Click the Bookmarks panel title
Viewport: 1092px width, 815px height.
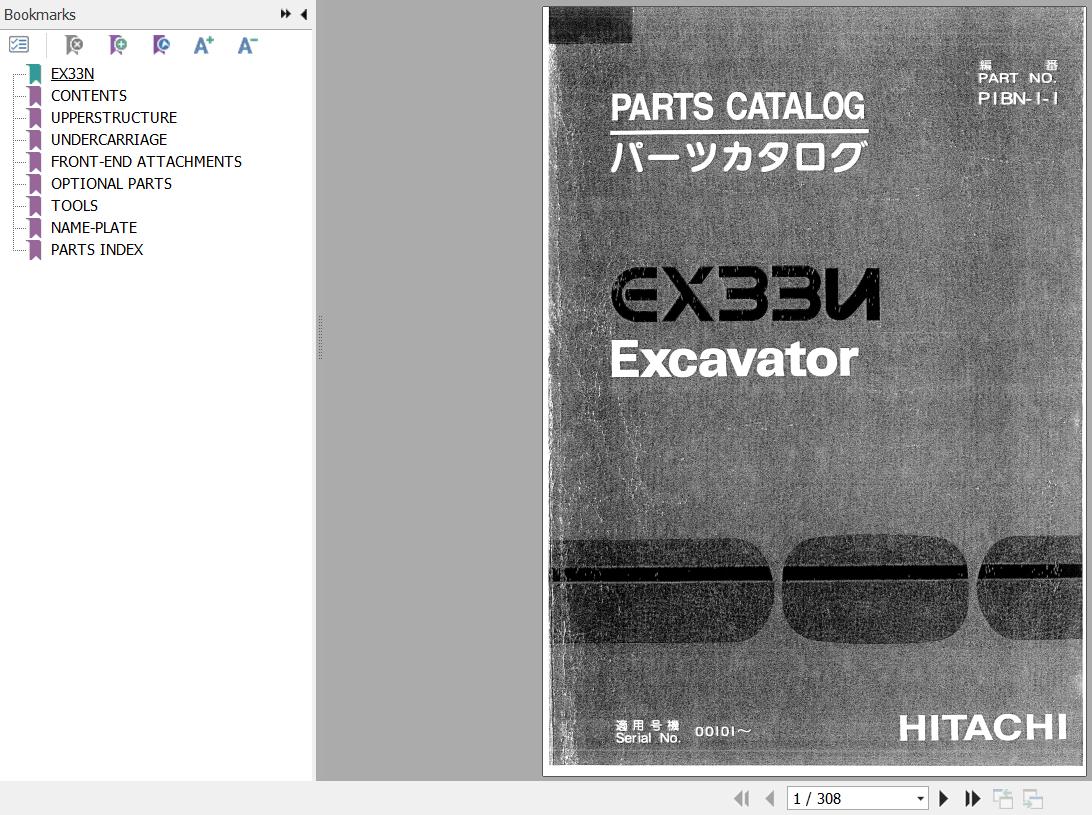40,15
